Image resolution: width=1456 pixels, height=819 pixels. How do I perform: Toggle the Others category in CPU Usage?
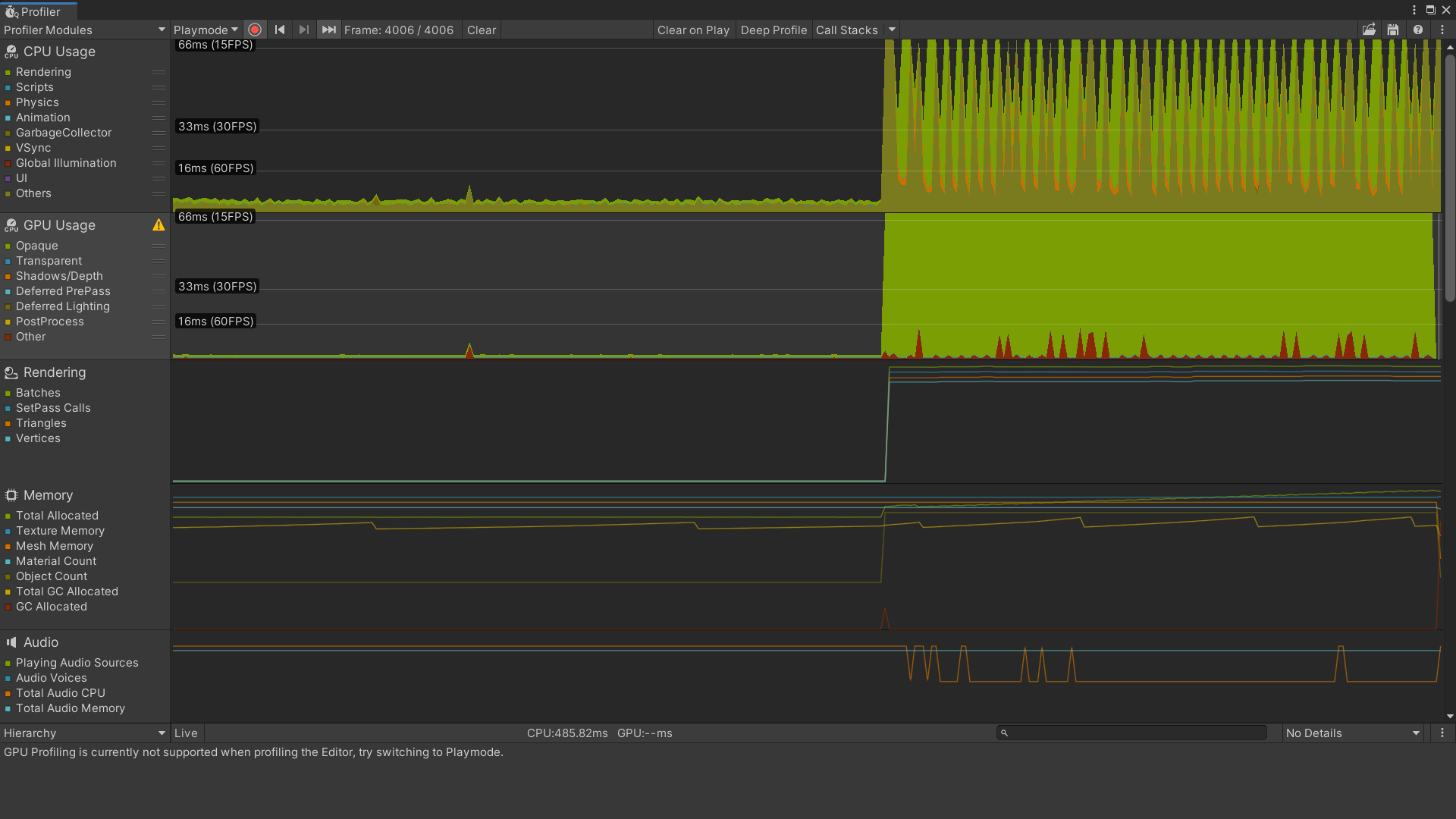[x=33, y=193]
